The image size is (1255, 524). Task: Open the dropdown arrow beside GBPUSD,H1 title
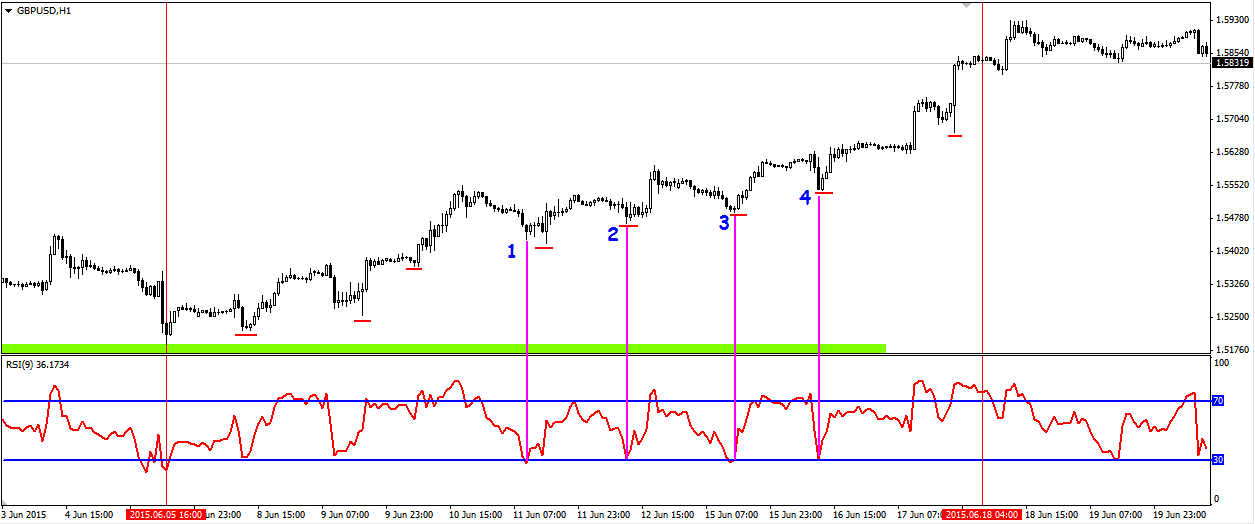tap(9, 10)
